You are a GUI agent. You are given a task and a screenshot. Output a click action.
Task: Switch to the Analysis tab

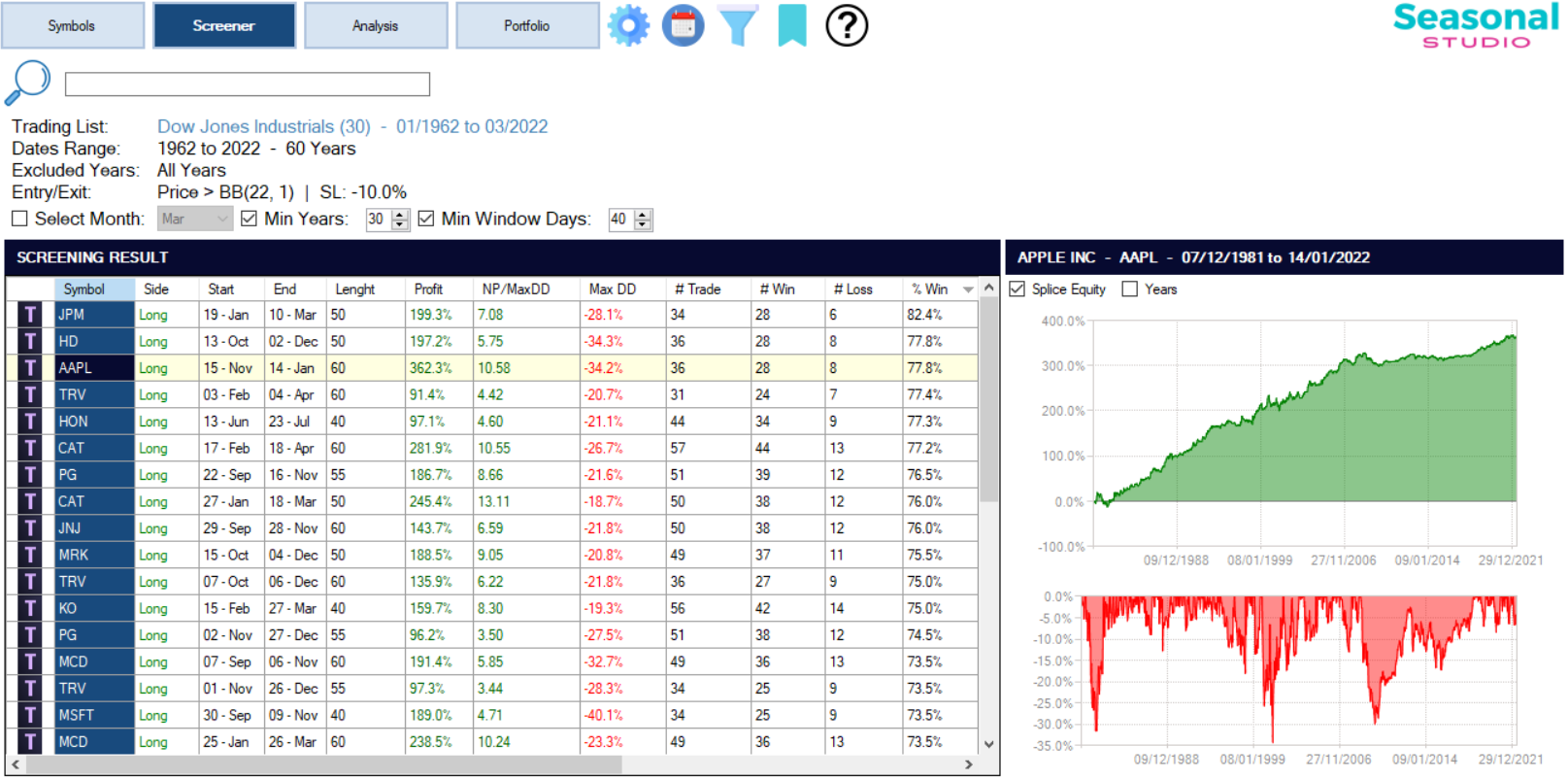375,25
